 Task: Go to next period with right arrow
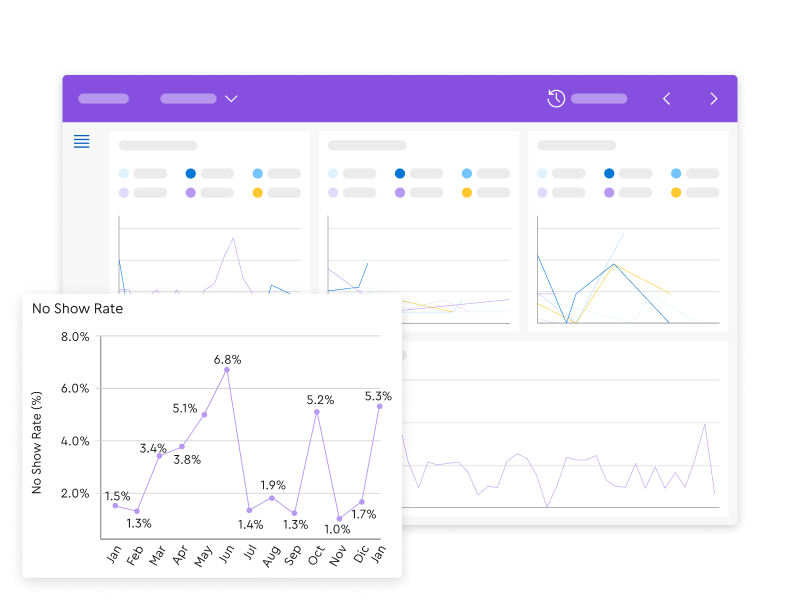click(714, 98)
